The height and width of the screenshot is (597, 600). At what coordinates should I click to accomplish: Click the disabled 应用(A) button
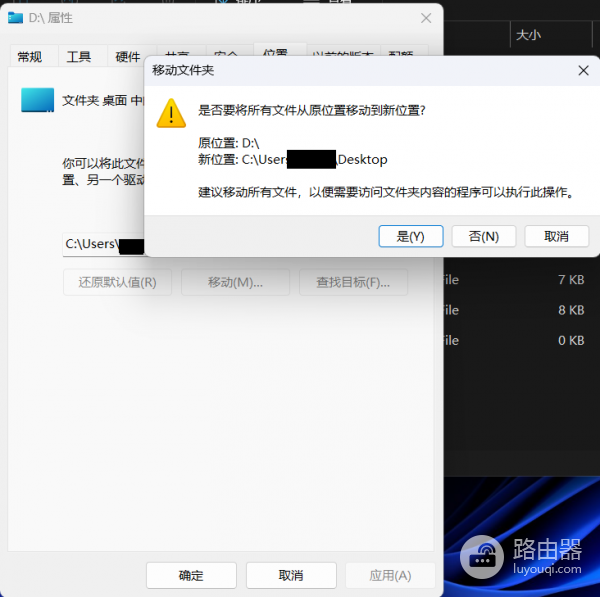coord(390,575)
